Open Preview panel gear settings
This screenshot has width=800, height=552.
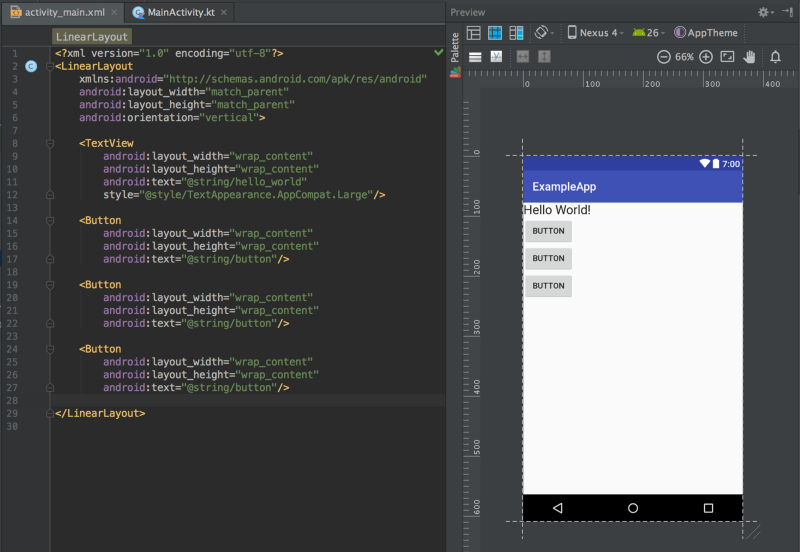765,12
